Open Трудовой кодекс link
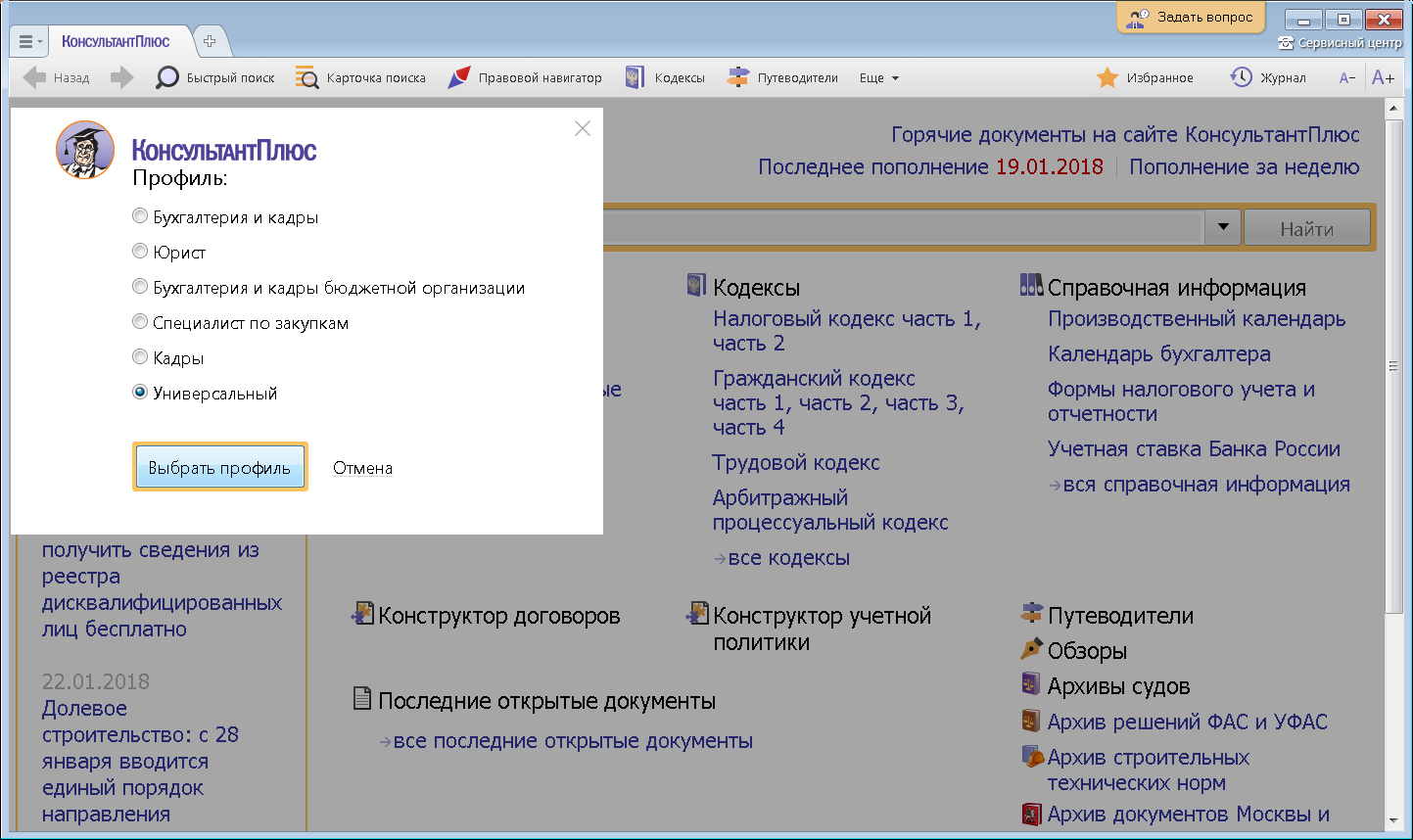This screenshot has width=1413, height=840. [796, 463]
